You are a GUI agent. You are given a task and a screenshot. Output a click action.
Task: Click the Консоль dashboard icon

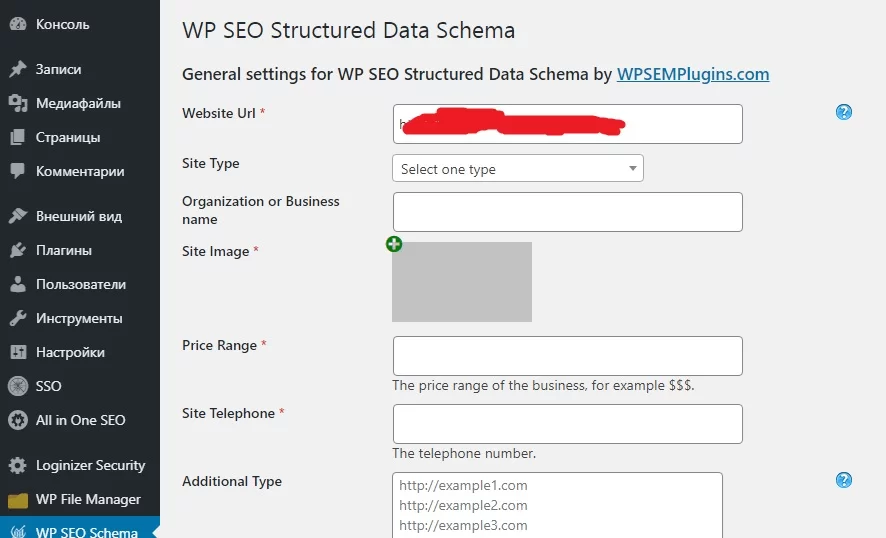pyautogui.click(x=18, y=24)
